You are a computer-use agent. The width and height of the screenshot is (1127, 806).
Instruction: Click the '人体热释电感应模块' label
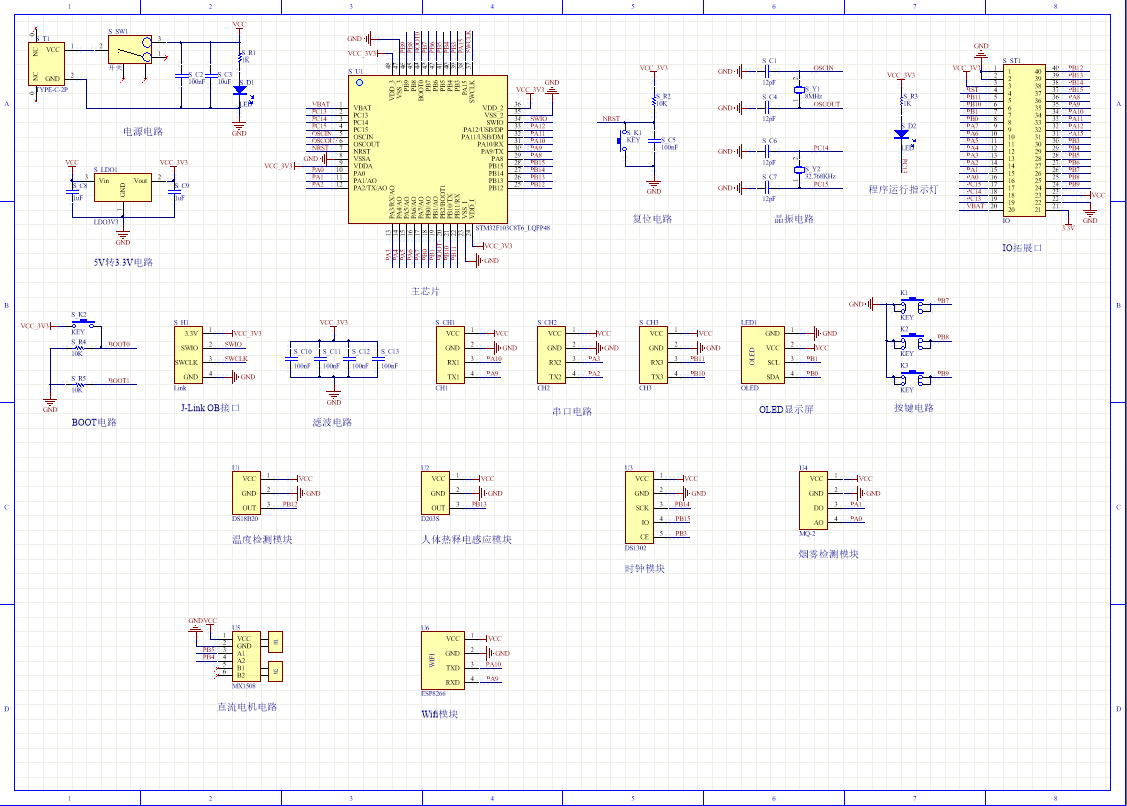pos(466,539)
